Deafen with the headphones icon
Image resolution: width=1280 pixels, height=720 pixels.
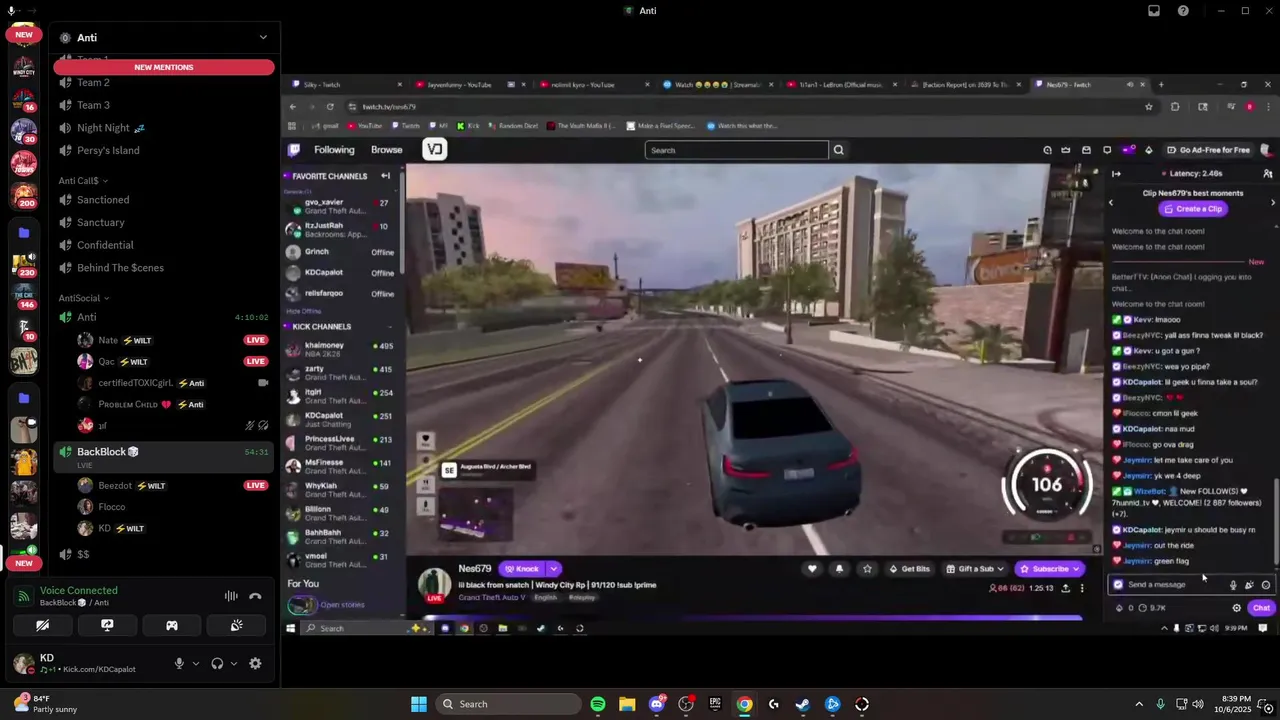[x=217, y=663]
